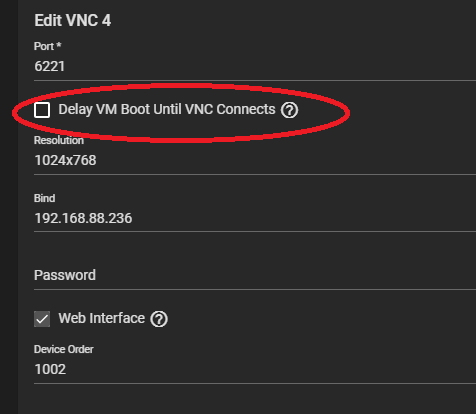Click the 'Bind' field label
476x414 pixels.
click(44, 198)
